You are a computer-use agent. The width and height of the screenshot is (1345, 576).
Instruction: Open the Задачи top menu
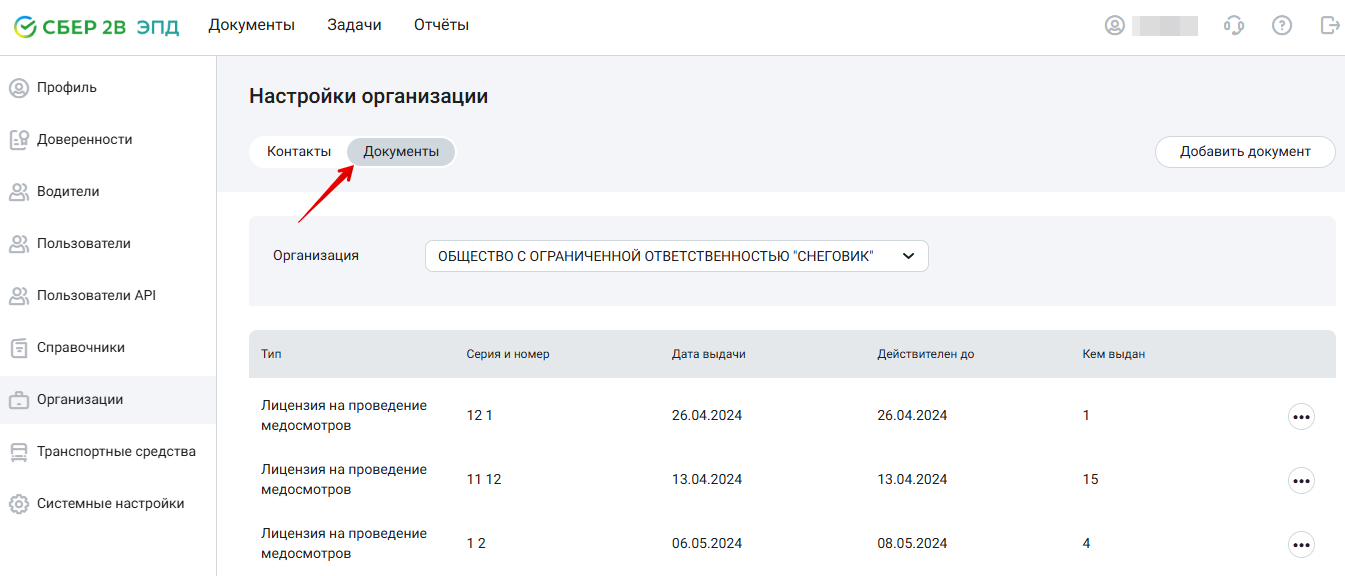pyautogui.click(x=354, y=25)
